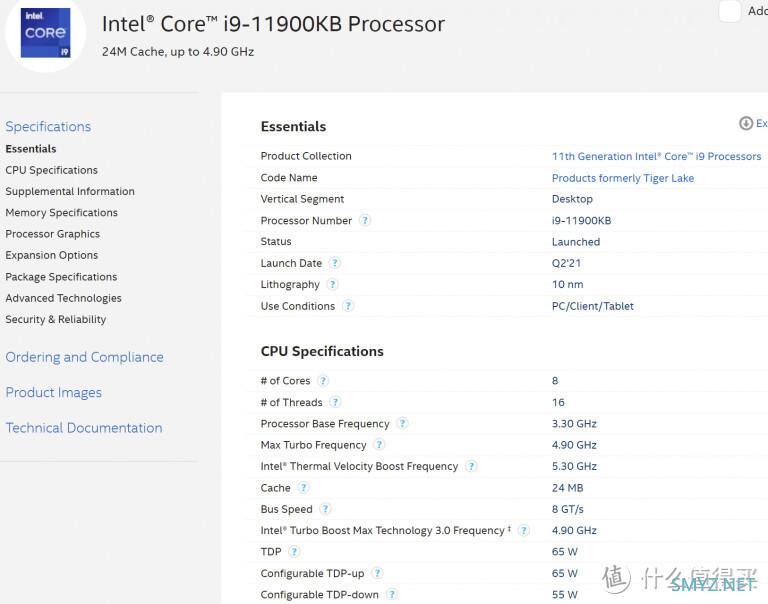Open help icon next to # of Cores

[323, 381]
